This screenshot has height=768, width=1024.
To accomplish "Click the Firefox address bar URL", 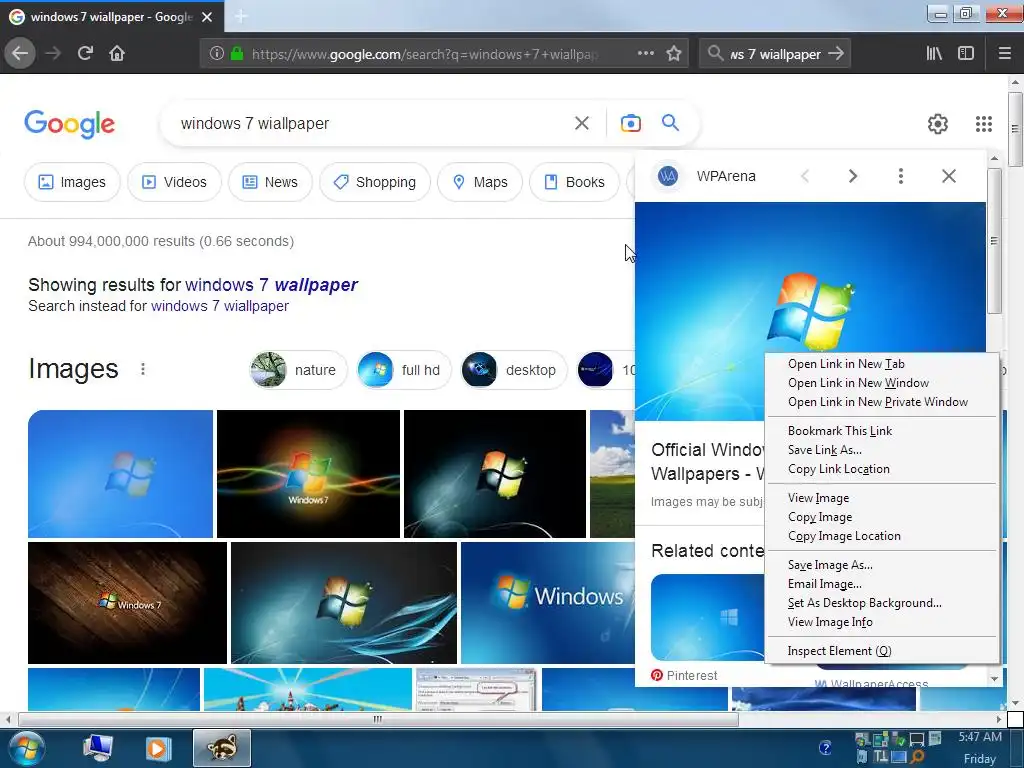I will 424,54.
